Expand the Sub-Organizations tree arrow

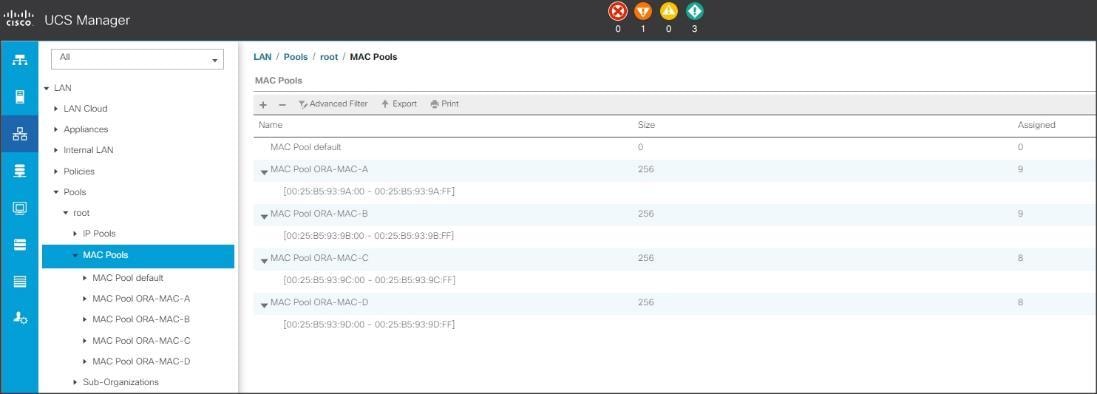(x=76, y=382)
